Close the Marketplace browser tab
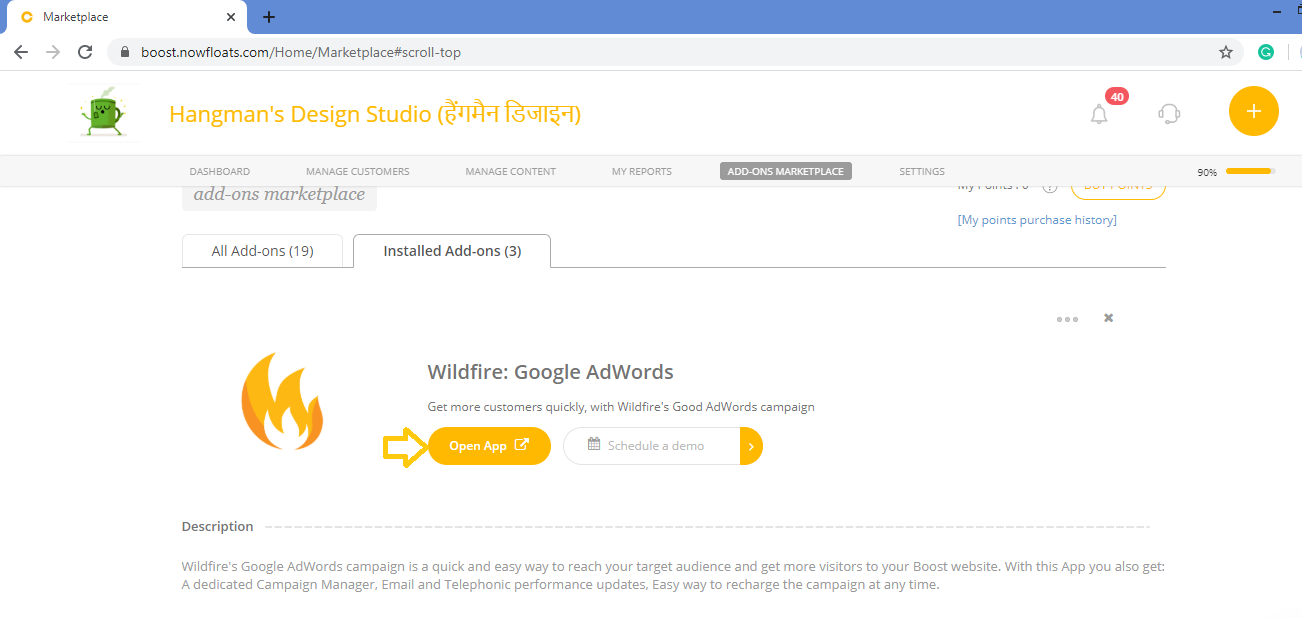 [x=231, y=17]
